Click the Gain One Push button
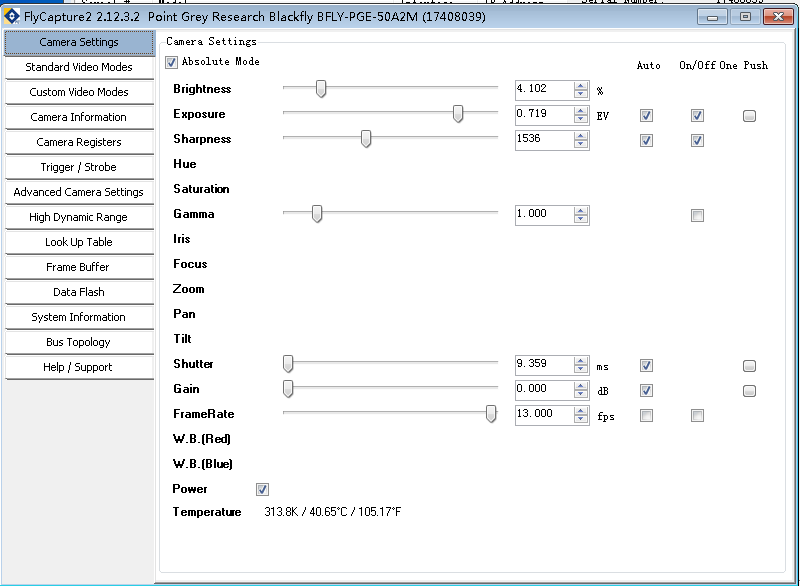Viewport: 800px width, 586px height. pos(749,391)
